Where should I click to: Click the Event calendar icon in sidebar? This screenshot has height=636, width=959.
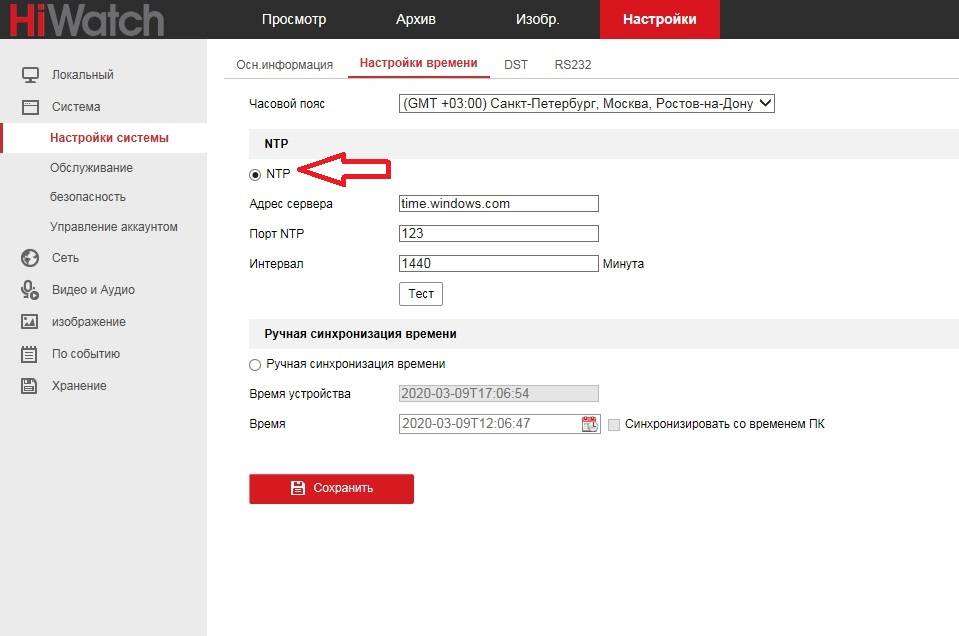30,354
